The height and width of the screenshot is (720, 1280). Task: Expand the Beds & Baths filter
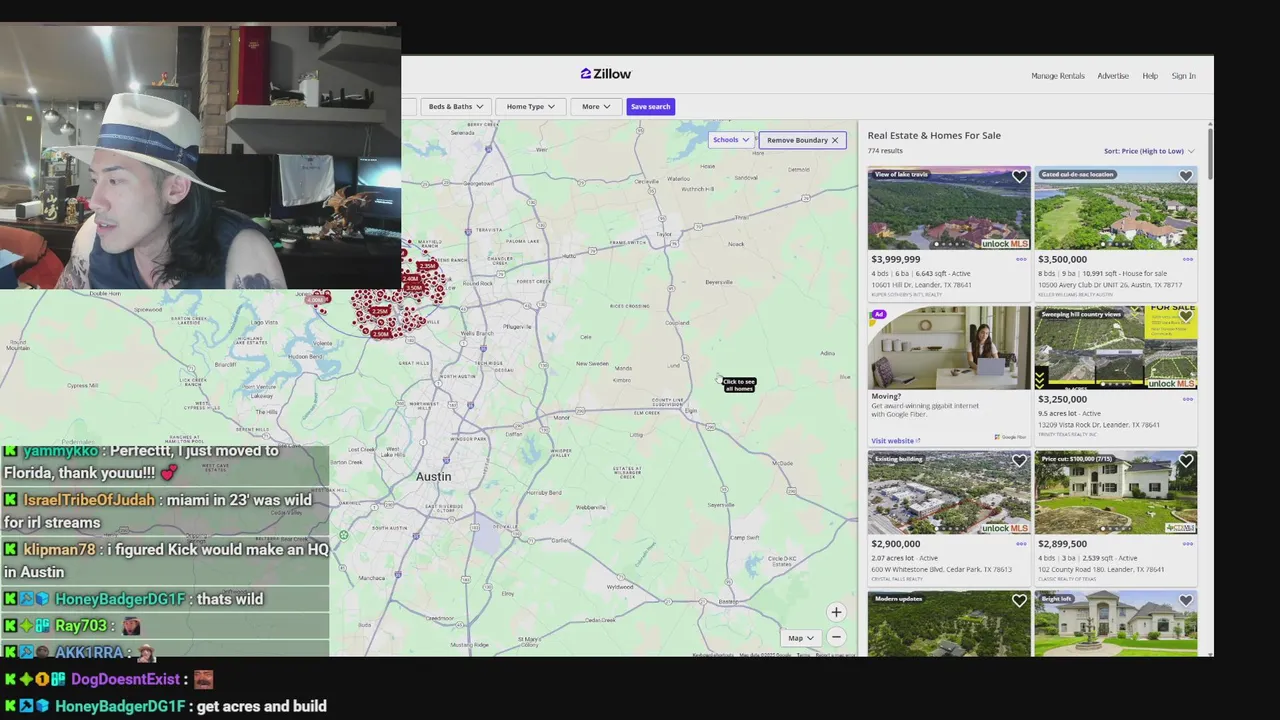click(456, 106)
